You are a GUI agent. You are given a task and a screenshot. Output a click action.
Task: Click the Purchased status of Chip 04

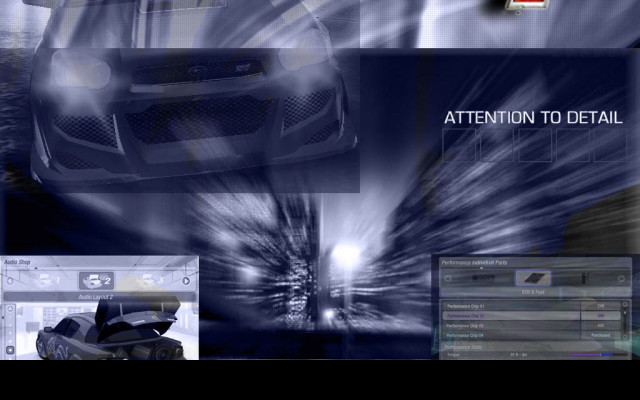[600, 335]
